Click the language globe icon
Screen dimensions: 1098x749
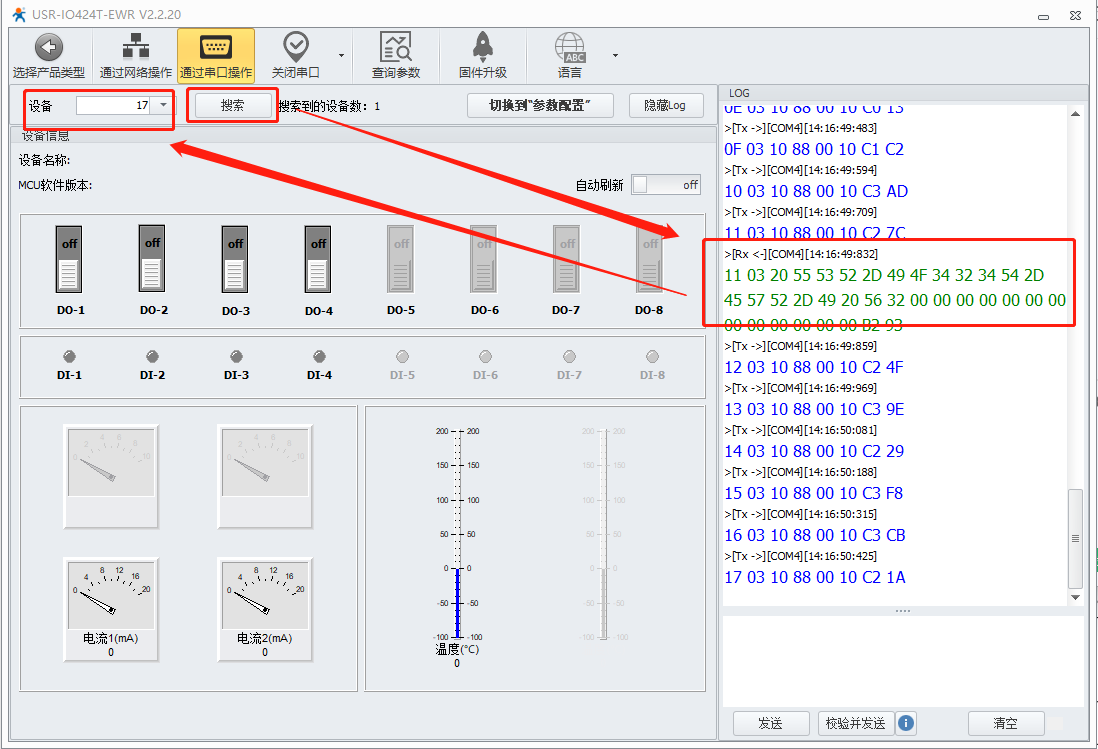(x=570, y=48)
